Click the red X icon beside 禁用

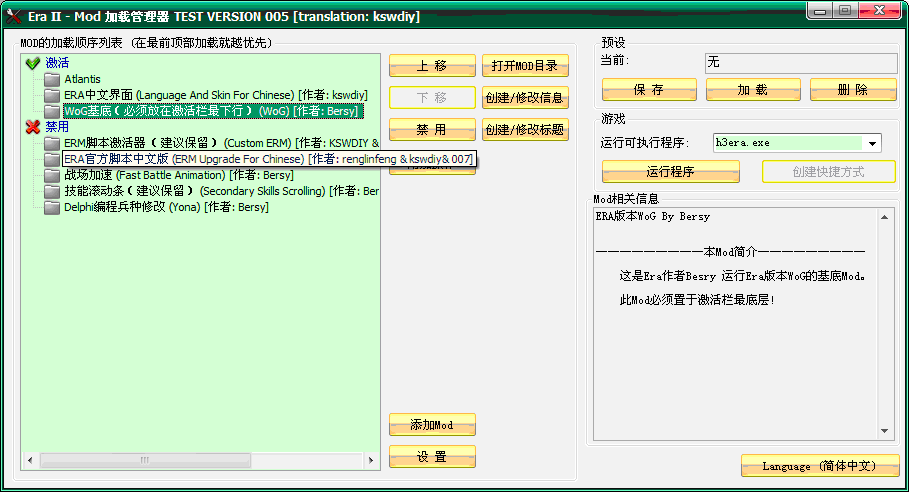coord(33,127)
